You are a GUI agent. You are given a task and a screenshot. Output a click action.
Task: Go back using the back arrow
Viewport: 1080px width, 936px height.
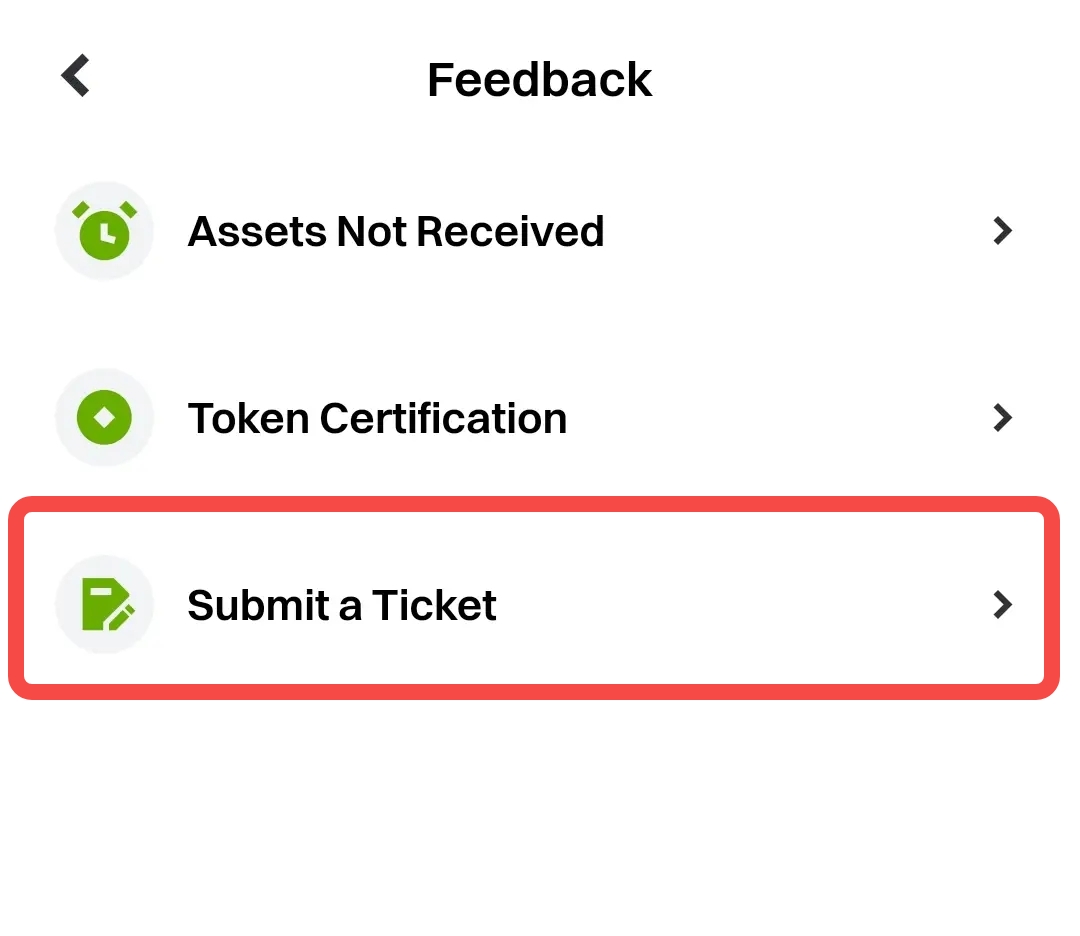point(76,77)
